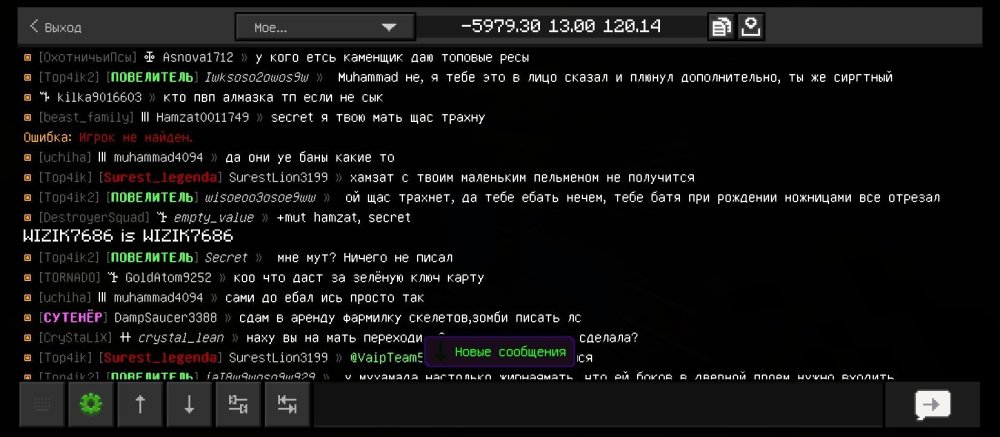Select the kilka9016603 message about пвп алмазка
This screenshot has width=1000, height=437.
click(203, 98)
